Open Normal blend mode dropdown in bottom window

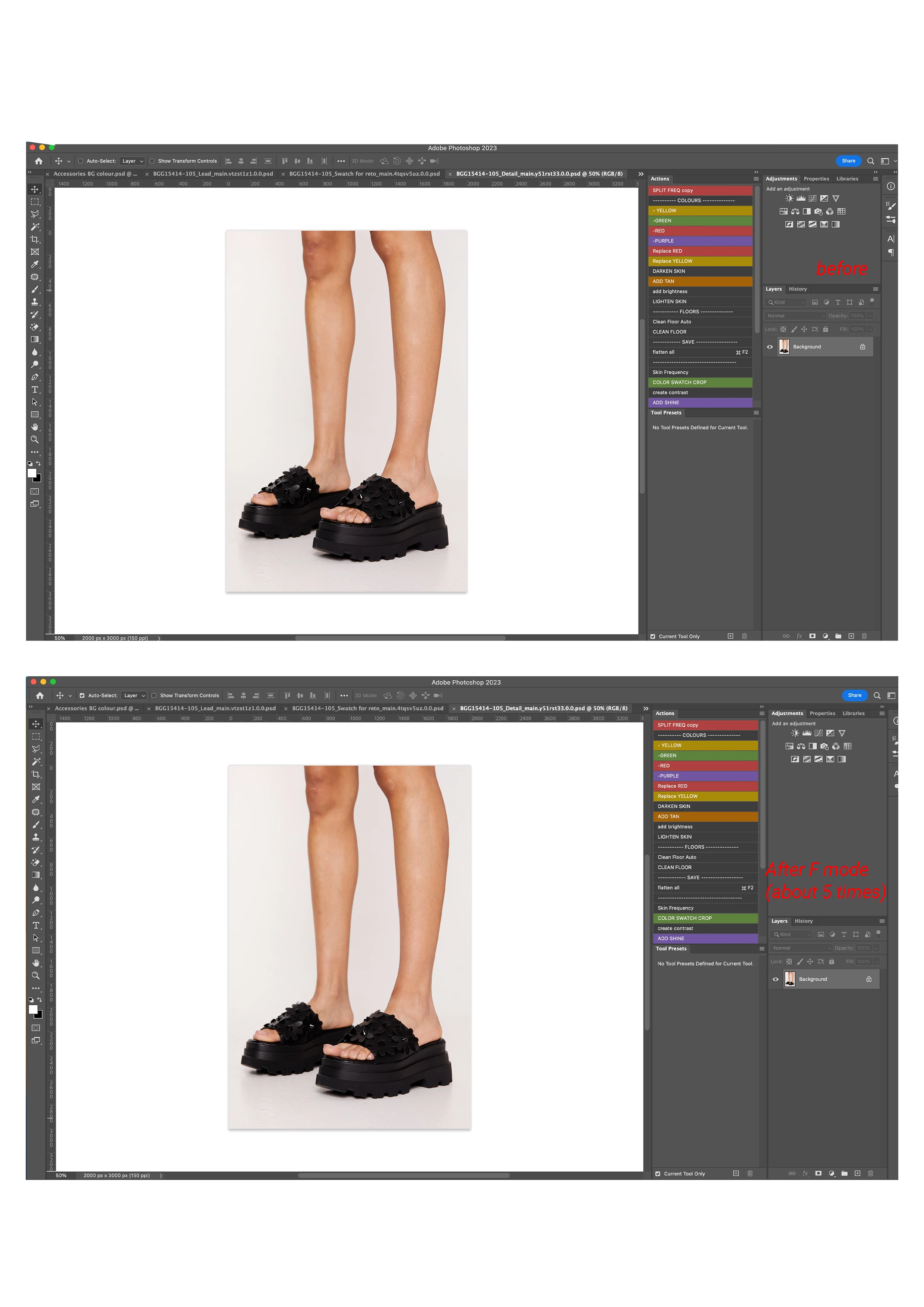coord(800,948)
